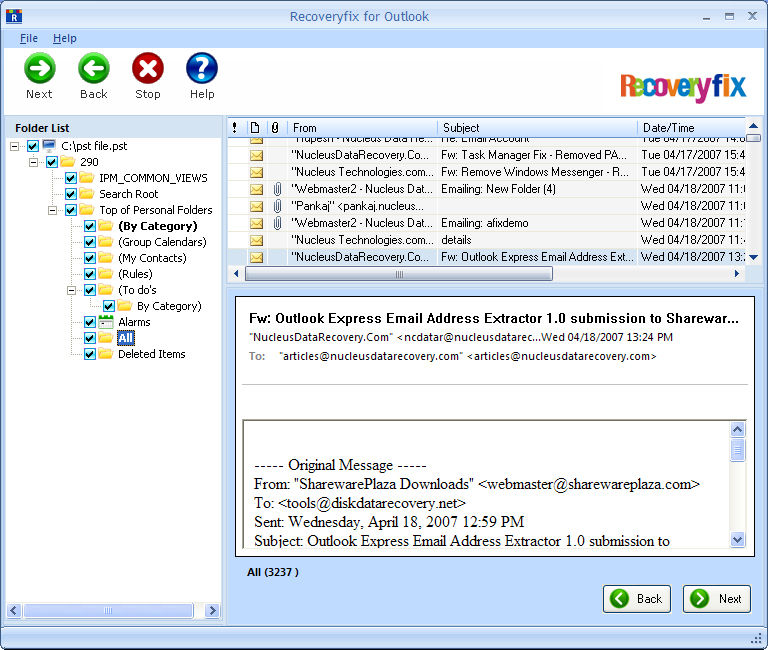Click the folder icon beside 290
The height and width of the screenshot is (650, 768).
68,161
